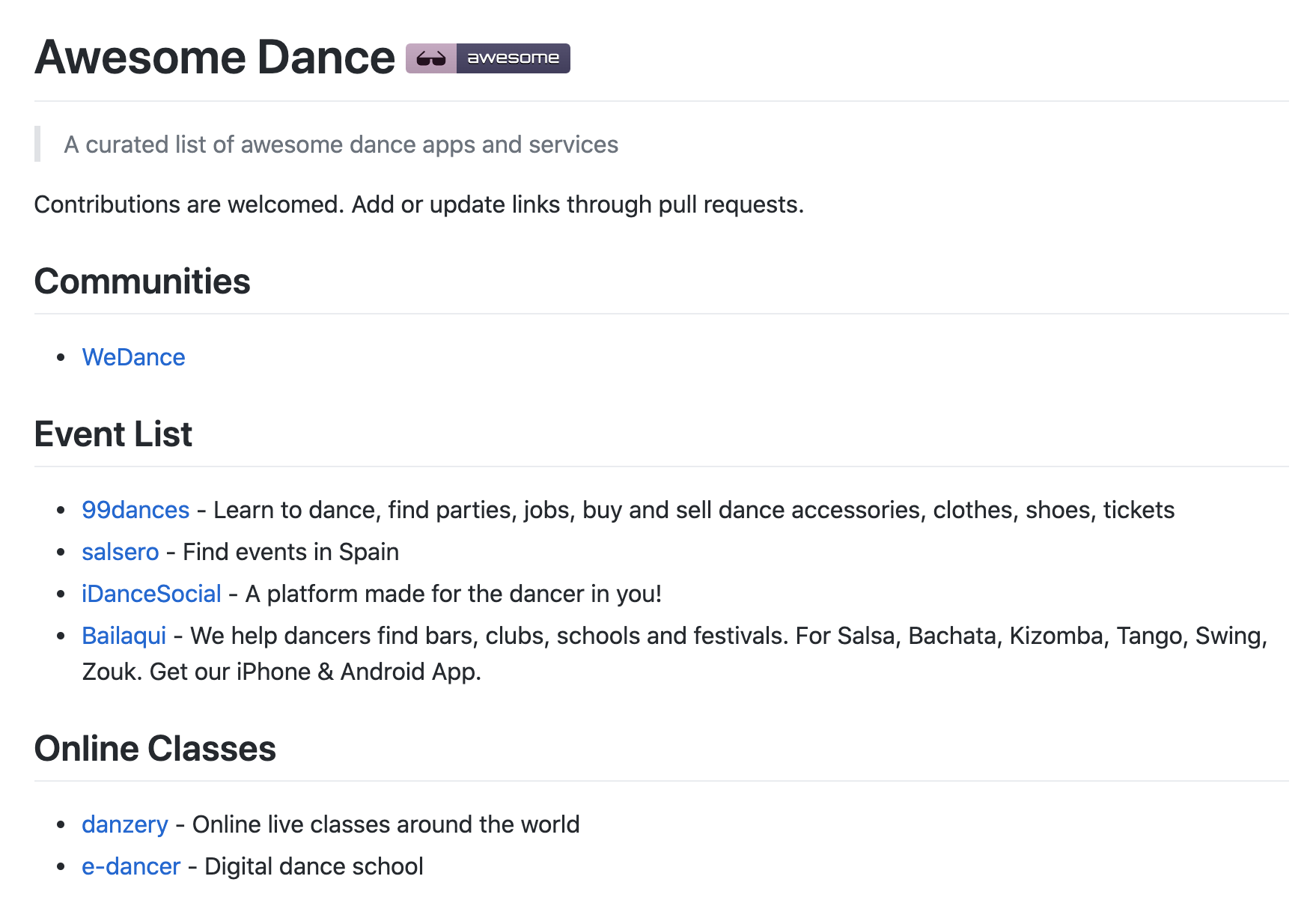Open the e-dancer digital school link
Image resolution: width=1316 pixels, height=906 pixels.
click(130, 866)
